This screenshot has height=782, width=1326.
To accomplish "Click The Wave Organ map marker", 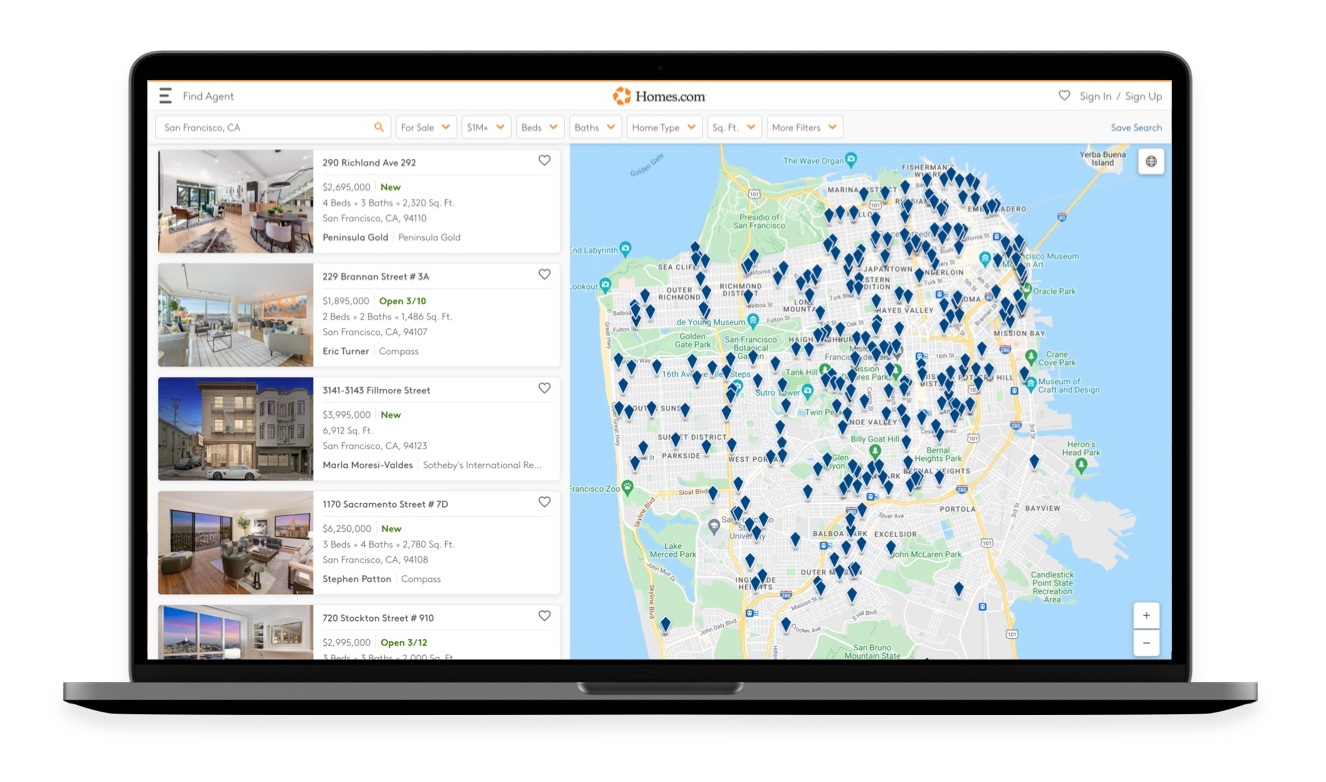I will click(x=850, y=158).
